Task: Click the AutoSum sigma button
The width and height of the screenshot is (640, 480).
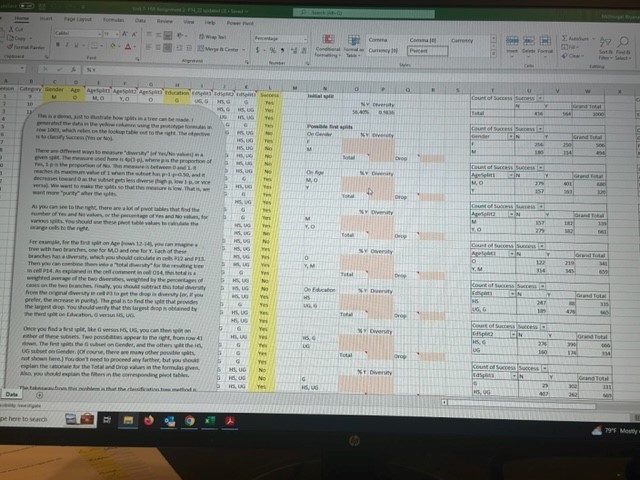Action: click(575, 39)
